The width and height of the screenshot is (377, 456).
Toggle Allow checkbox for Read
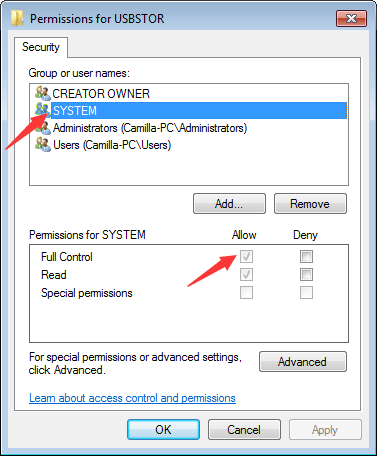(246, 274)
